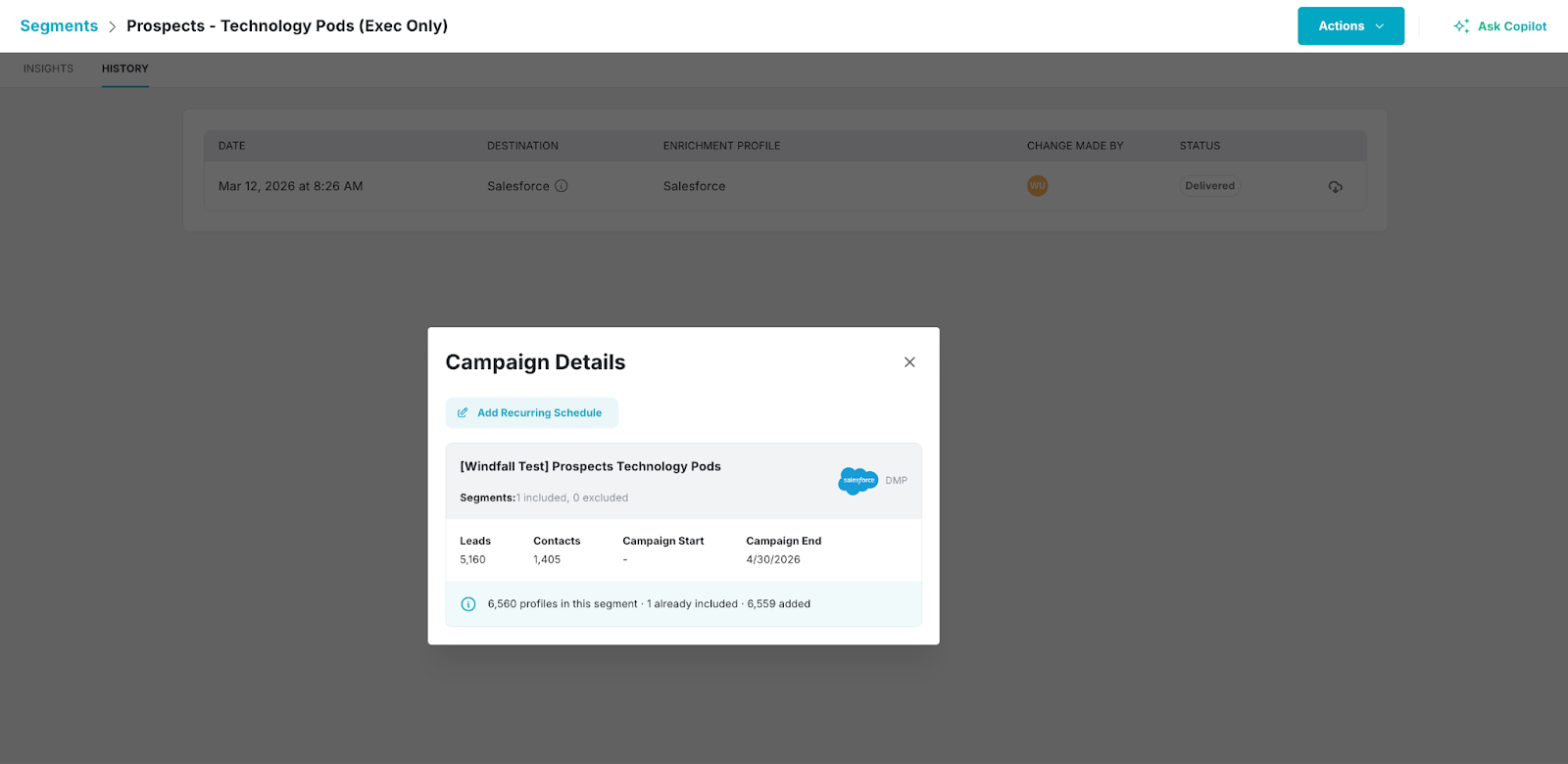Viewport: 1568px width, 764px height.
Task: Click the DESTINATION column header
Action: 522,146
